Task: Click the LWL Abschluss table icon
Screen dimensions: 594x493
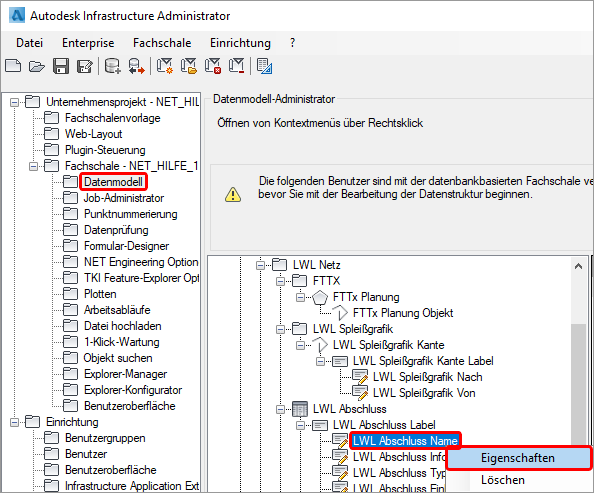Action: (x=300, y=409)
